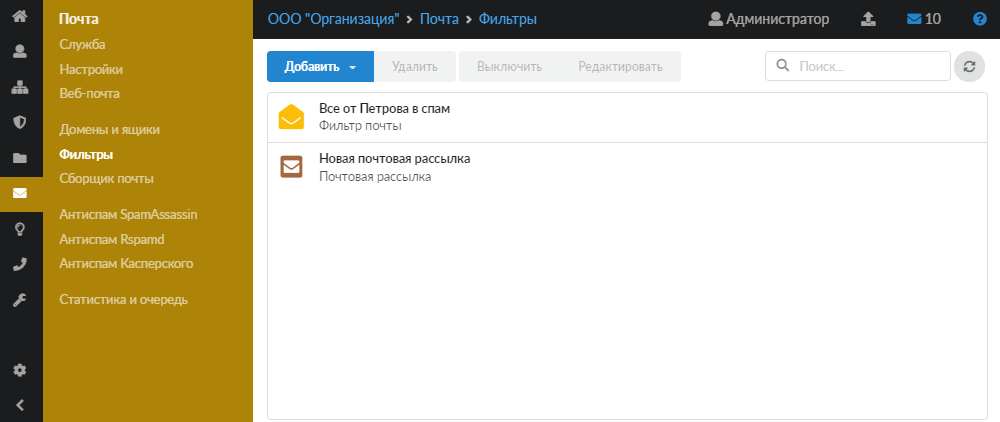Select the Фильтры menu item

[x=86, y=154]
